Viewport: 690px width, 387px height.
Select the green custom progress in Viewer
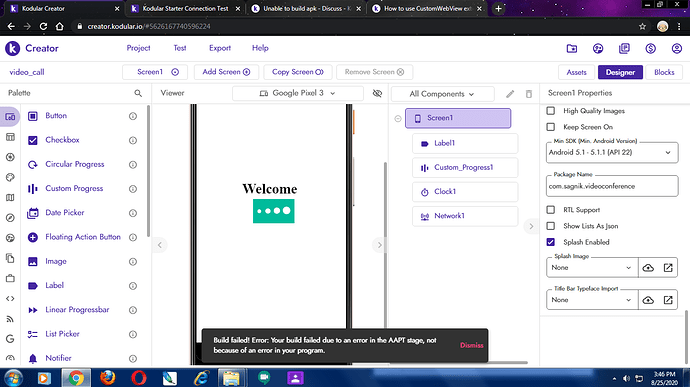coord(274,211)
